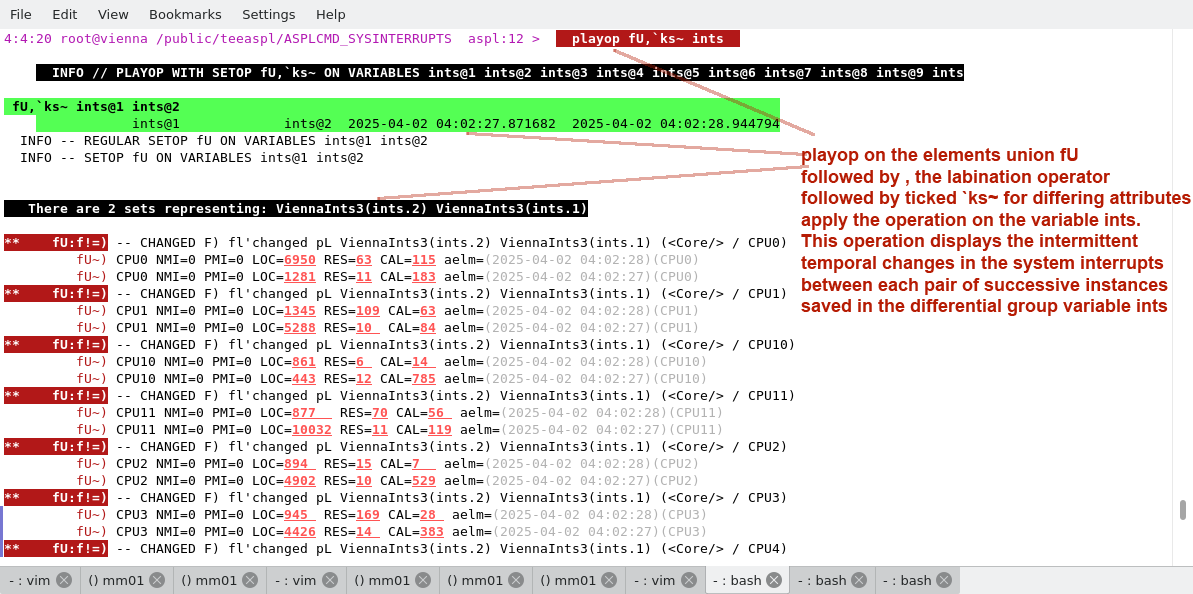
Task: Open the Bookmarks menu
Action: [x=185, y=14]
